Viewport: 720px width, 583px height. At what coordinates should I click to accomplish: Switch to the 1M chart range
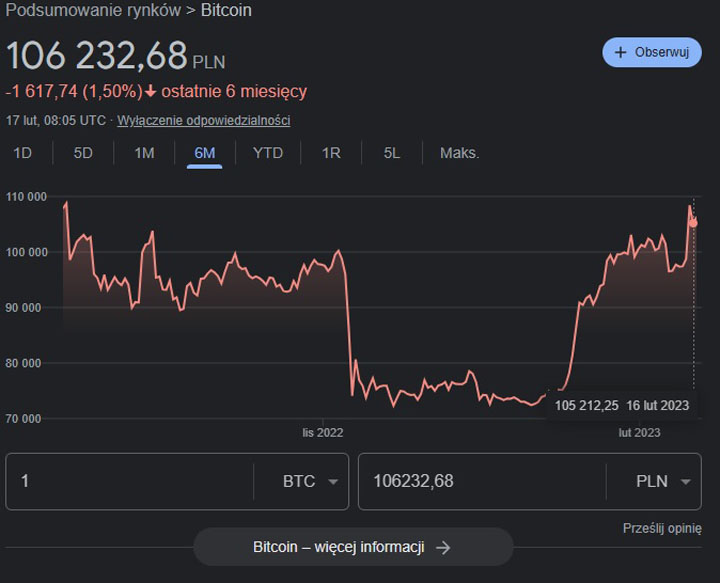click(144, 153)
